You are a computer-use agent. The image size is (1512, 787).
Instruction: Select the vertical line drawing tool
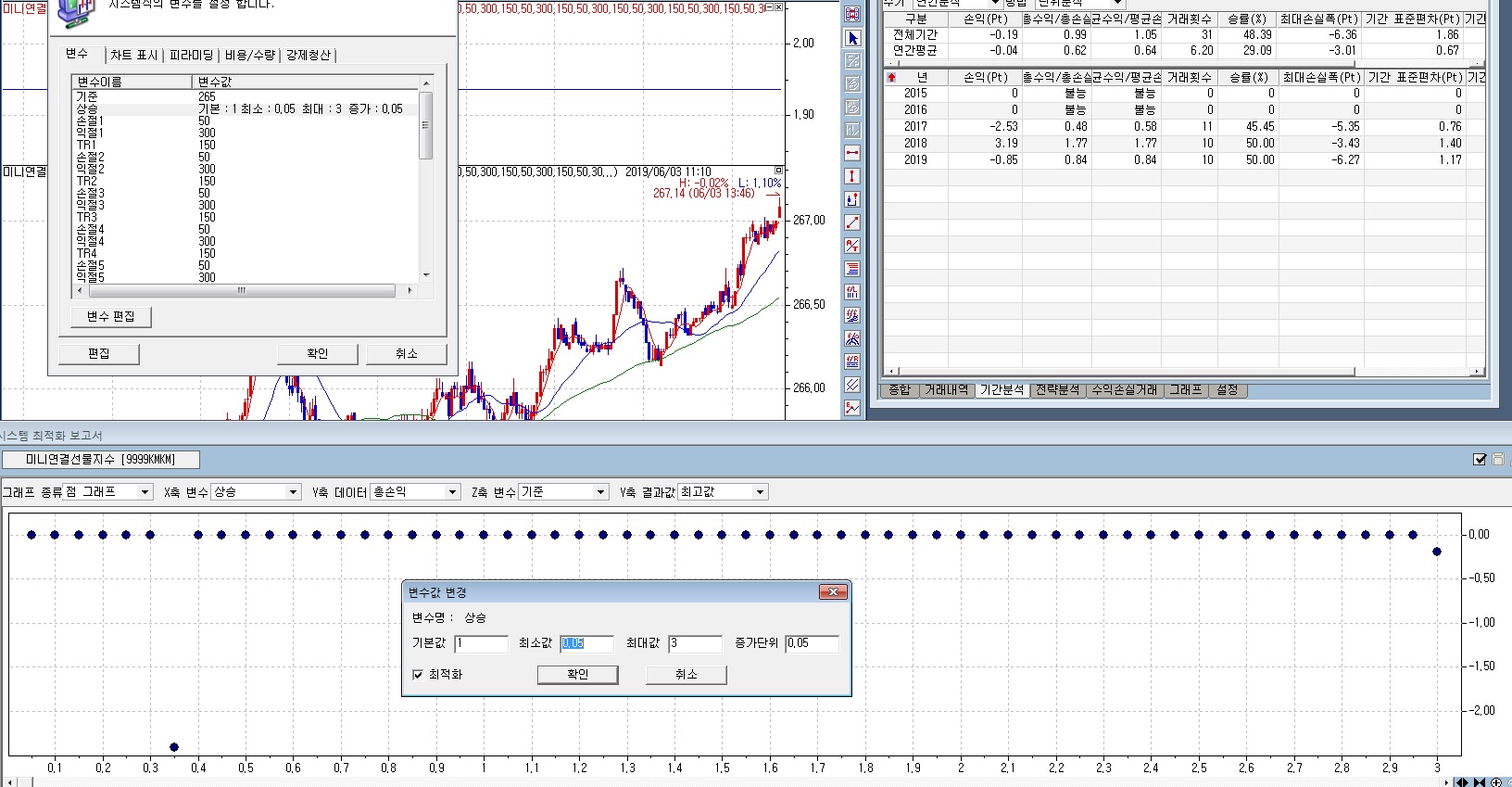[852, 176]
